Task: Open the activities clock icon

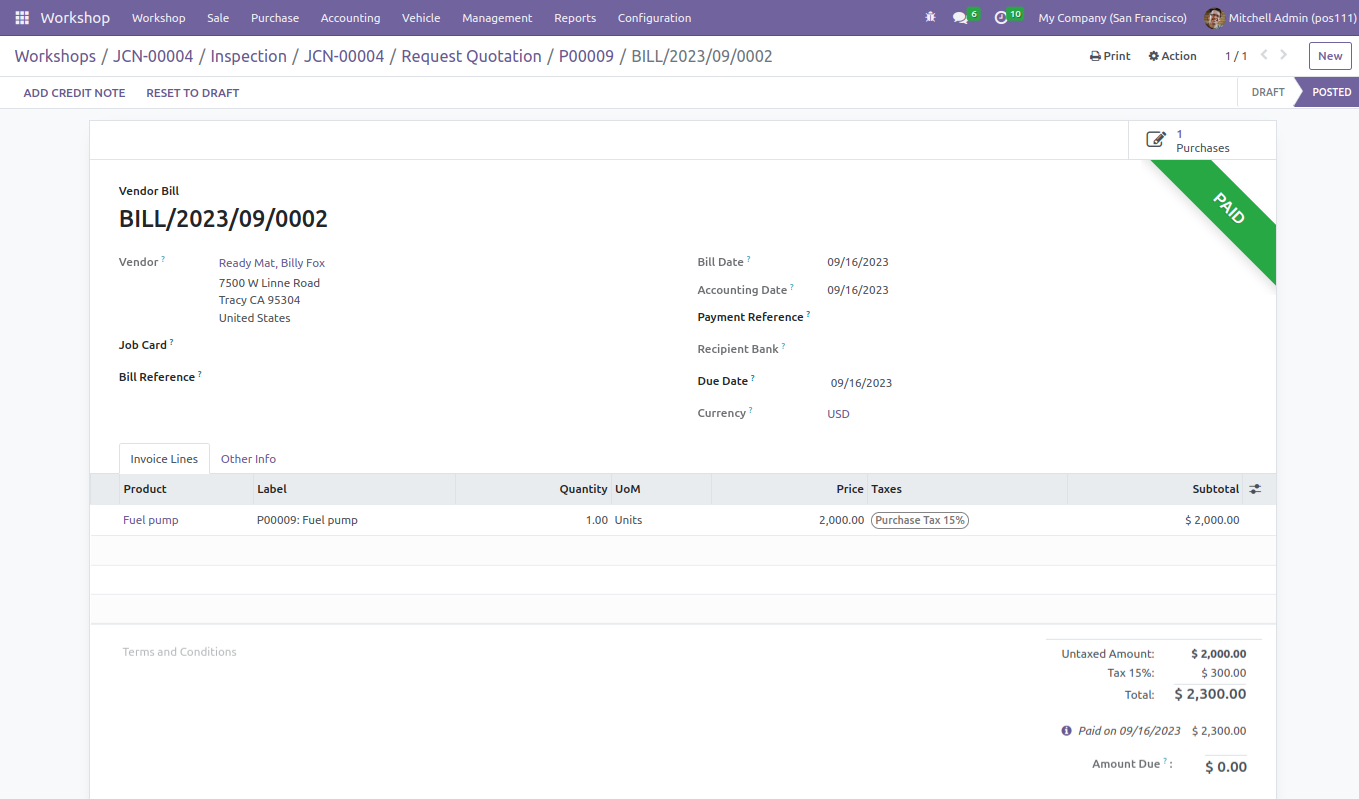Action: (1001, 18)
